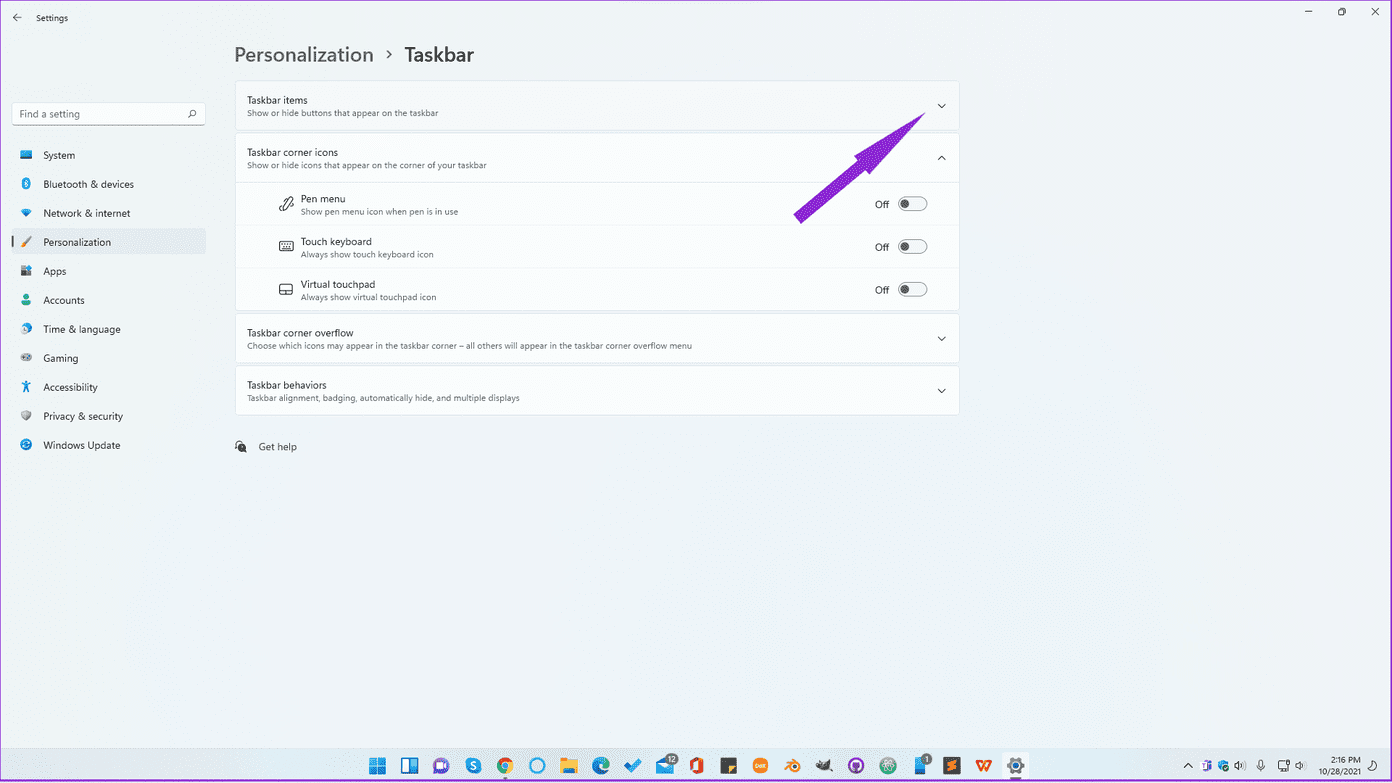This screenshot has width=1392, height=783.
Task: Go to Accessibility in the sidebar
Action: coord(108,387)
